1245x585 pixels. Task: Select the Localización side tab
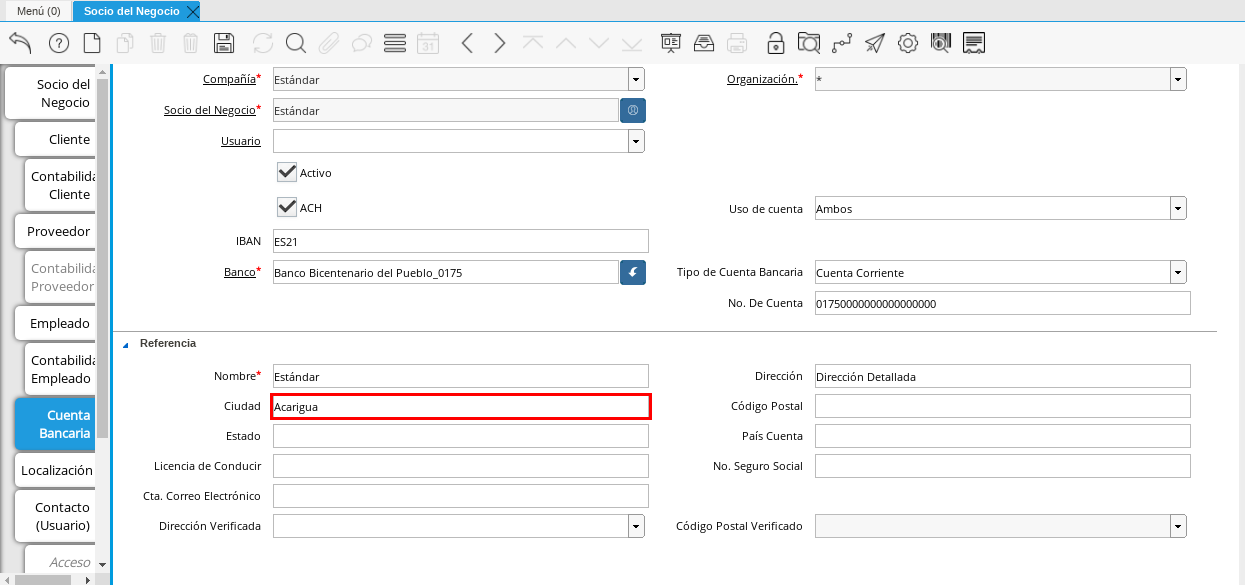57,470
